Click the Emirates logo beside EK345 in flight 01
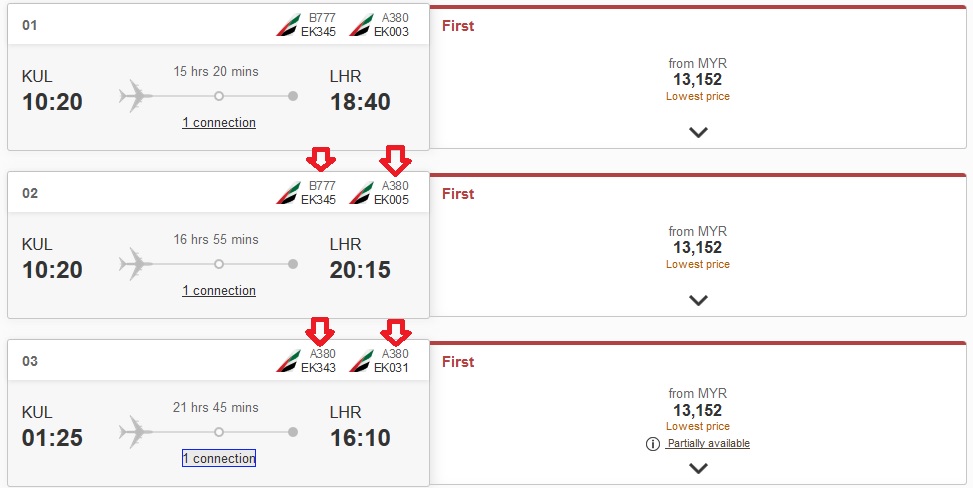Viewport: 973px width, 488px height. (x=287, y=25)
